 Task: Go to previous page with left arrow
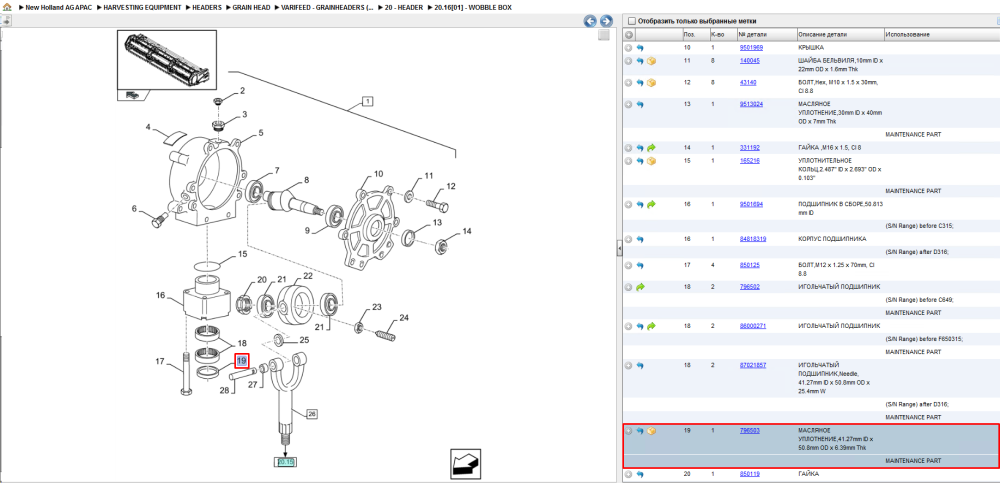[591, 21]
